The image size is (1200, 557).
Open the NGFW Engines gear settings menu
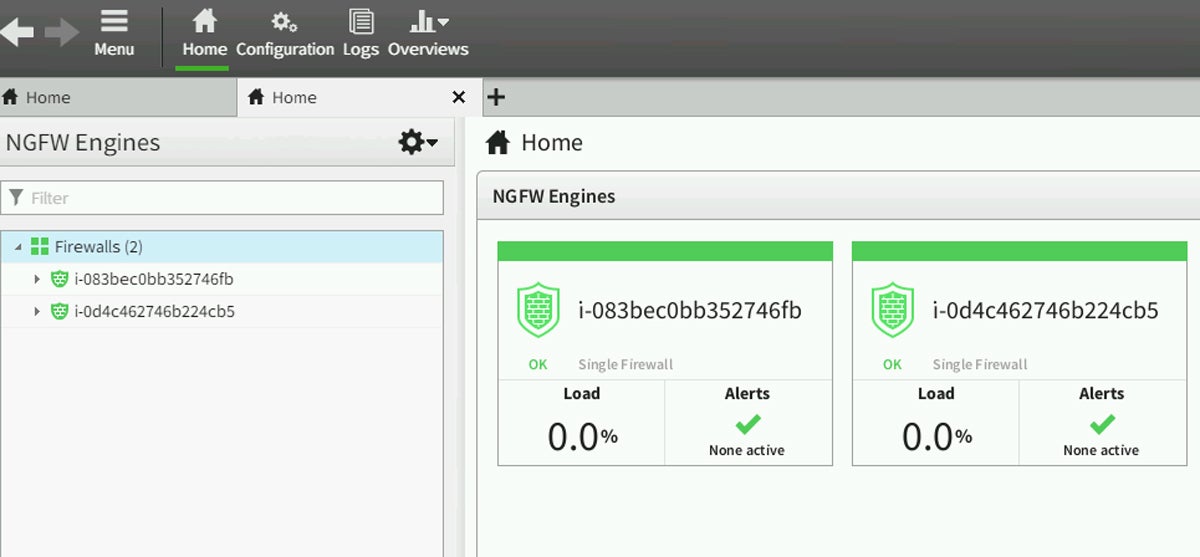(418, 143)
